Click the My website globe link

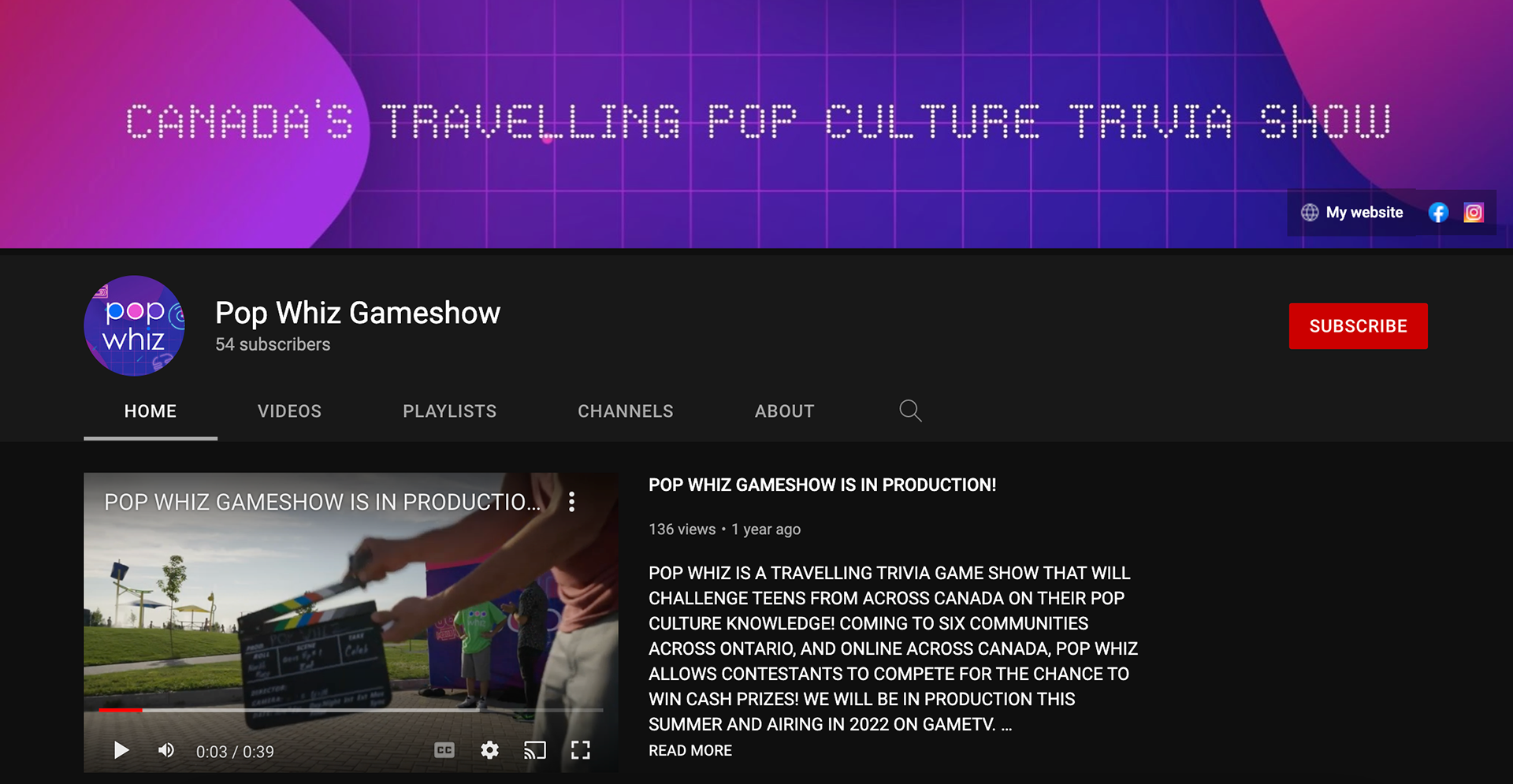pos(1352,213)
